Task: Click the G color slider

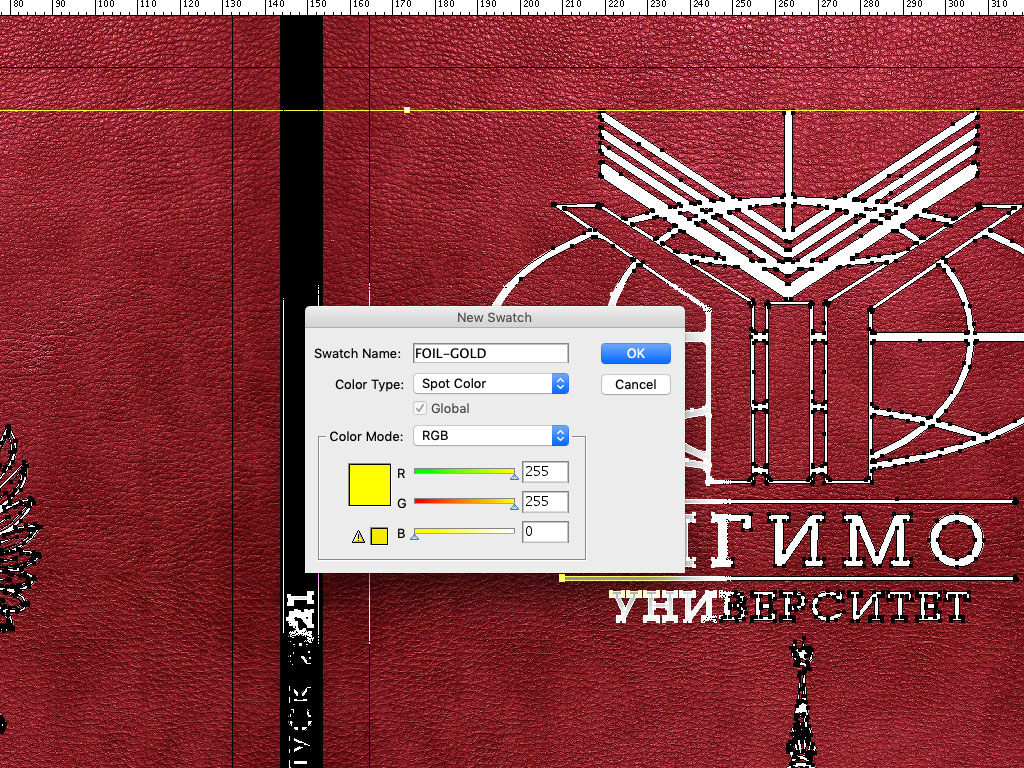Action: (x=464, y=502)
